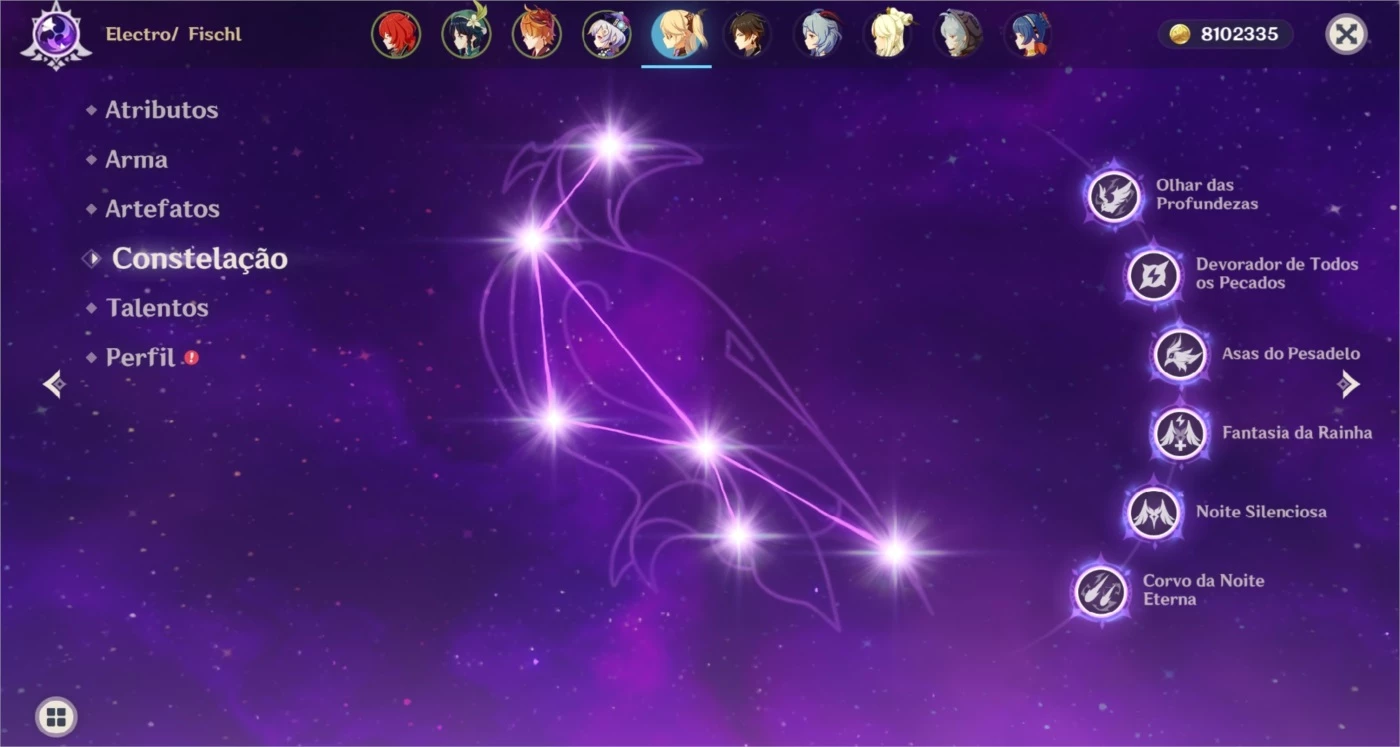Select the Devorador de Todos os Pecados icon
The image size is (1400, 747).
[1153, 275]
